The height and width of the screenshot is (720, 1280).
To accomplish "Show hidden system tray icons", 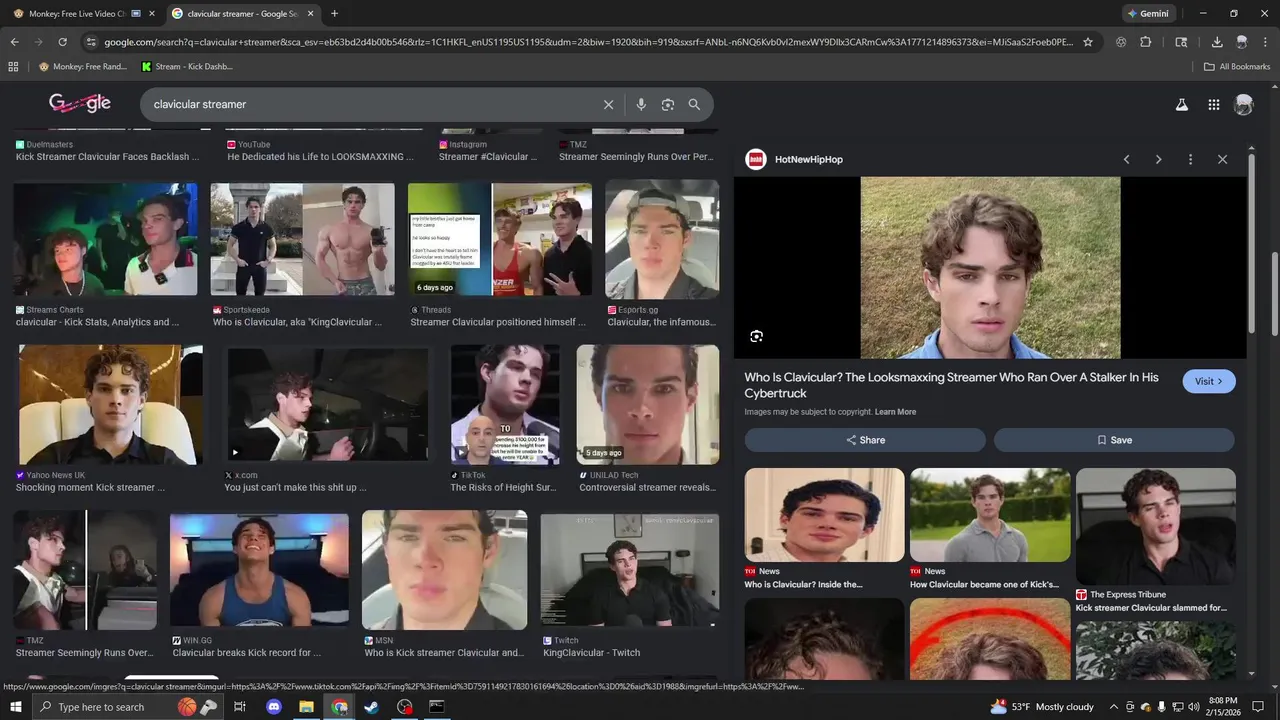I will [x=1115, y=707].
